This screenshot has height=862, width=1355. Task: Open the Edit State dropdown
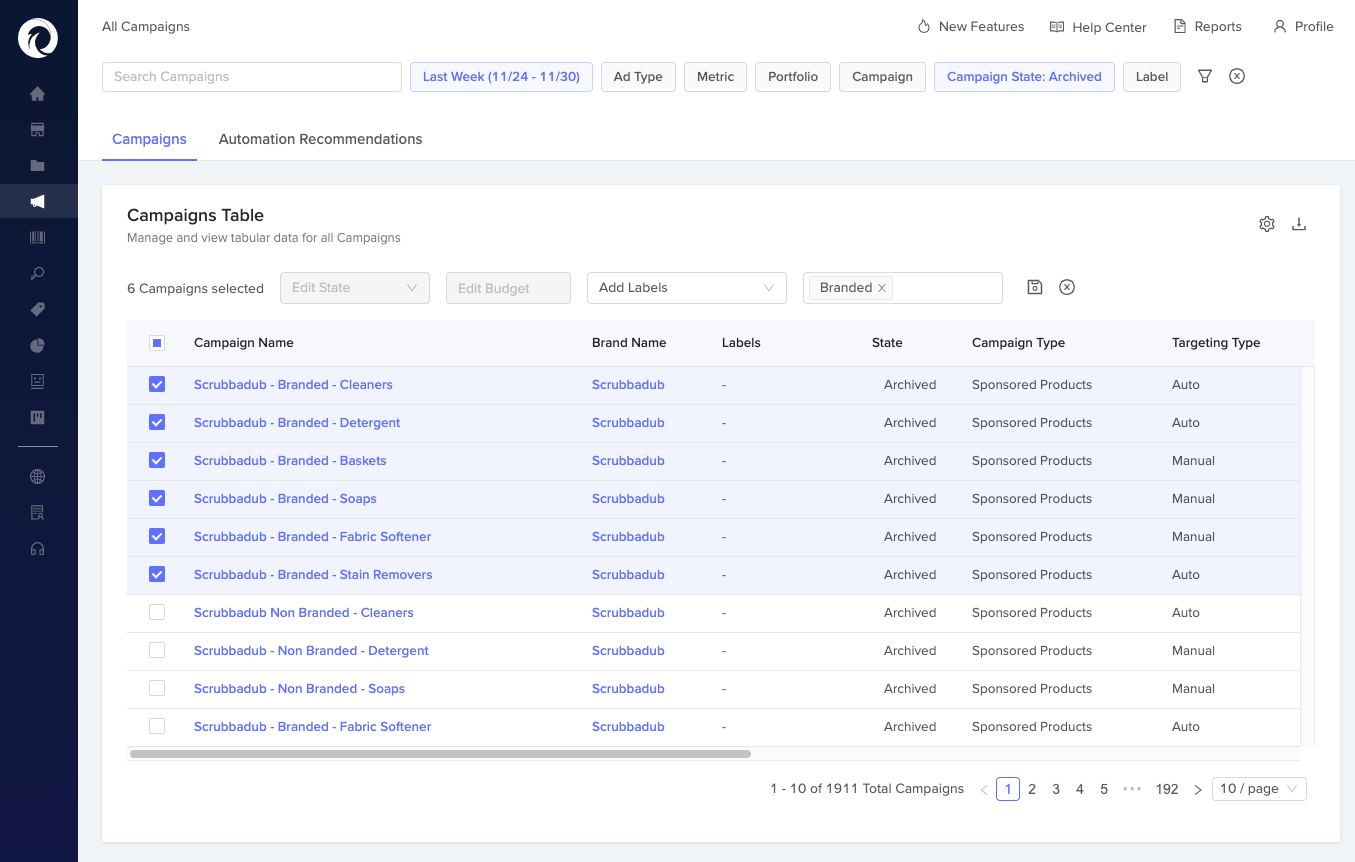(x=354, y=287)
